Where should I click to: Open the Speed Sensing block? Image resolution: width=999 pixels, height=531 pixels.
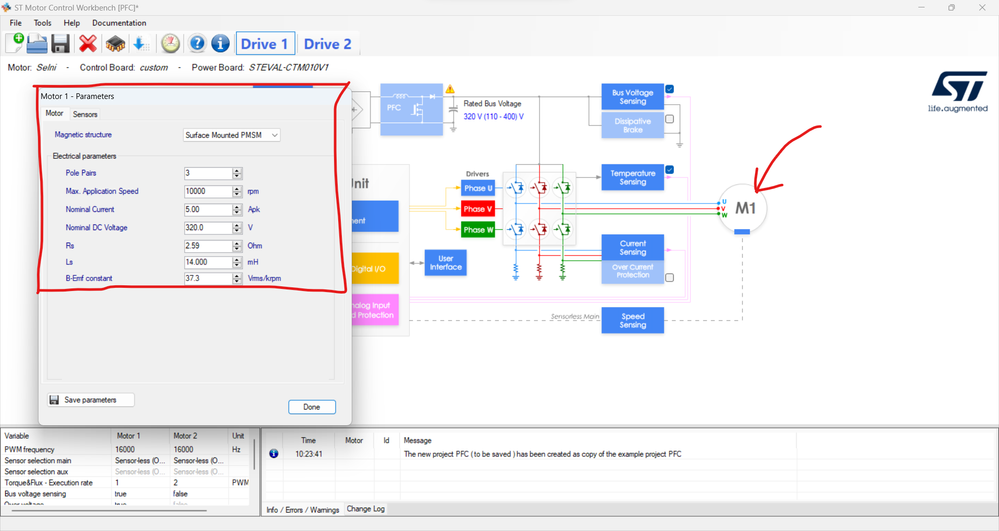(633, 320)
